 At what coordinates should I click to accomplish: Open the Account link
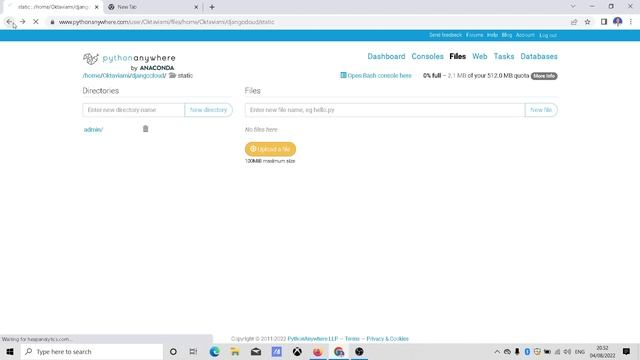click(x=525, y=35)
